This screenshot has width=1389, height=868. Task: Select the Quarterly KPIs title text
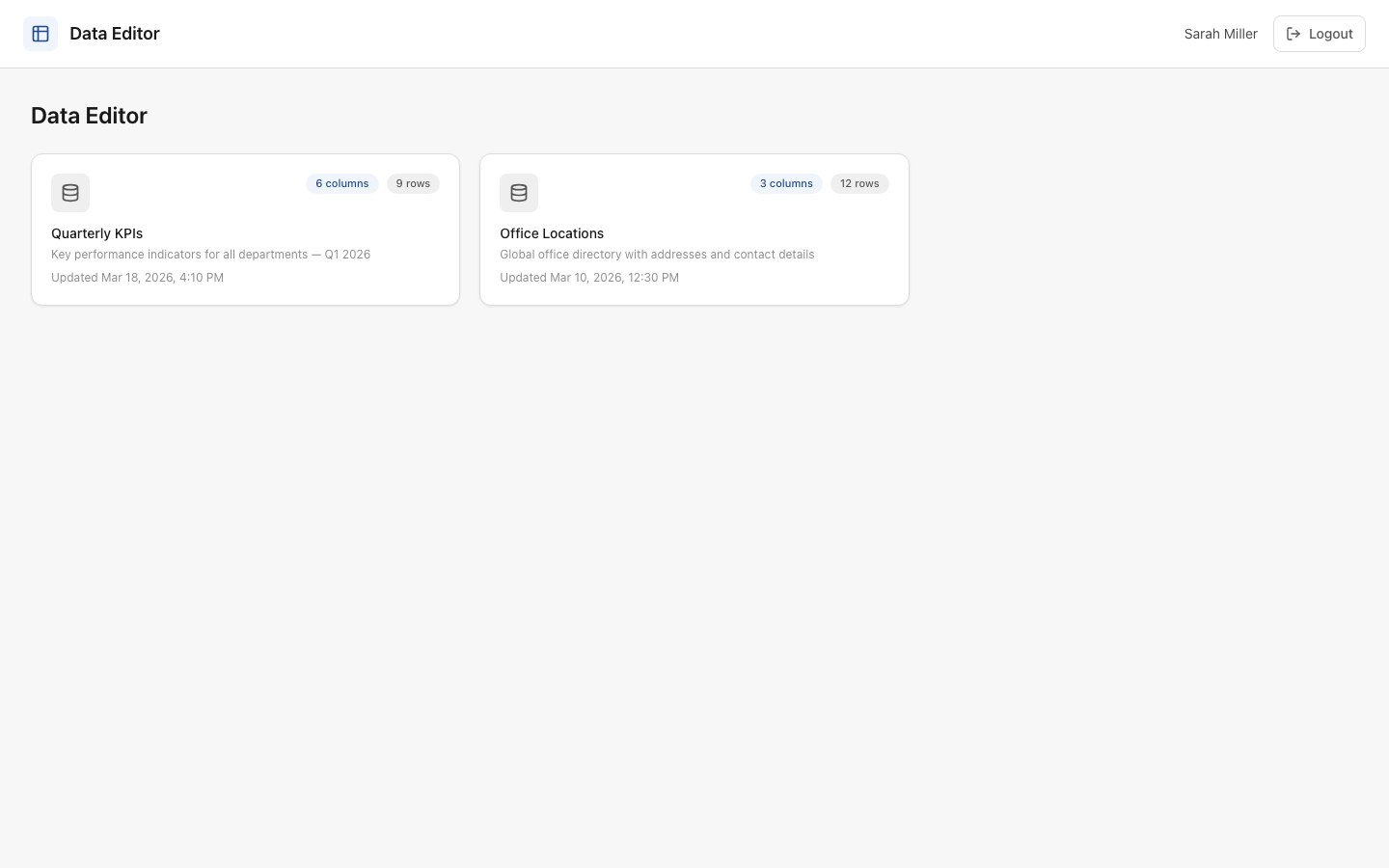pos(96,233)
